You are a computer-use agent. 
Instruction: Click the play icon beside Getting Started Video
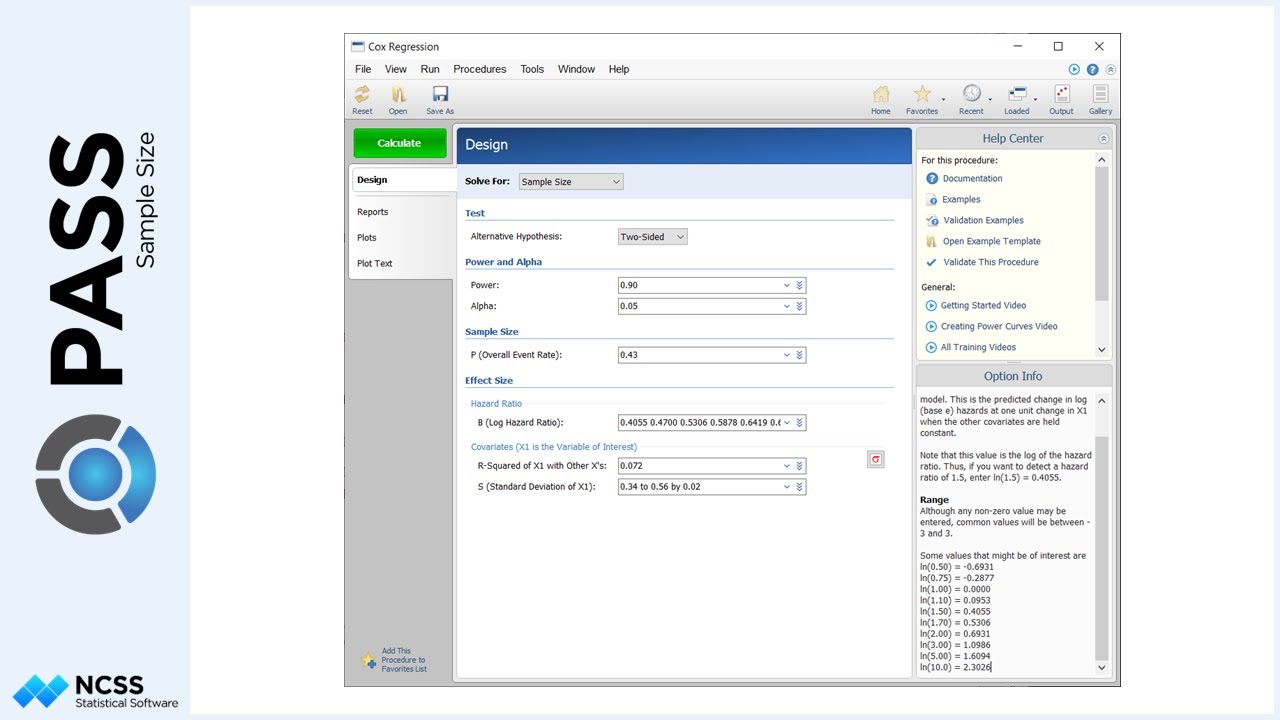point(931,306)
